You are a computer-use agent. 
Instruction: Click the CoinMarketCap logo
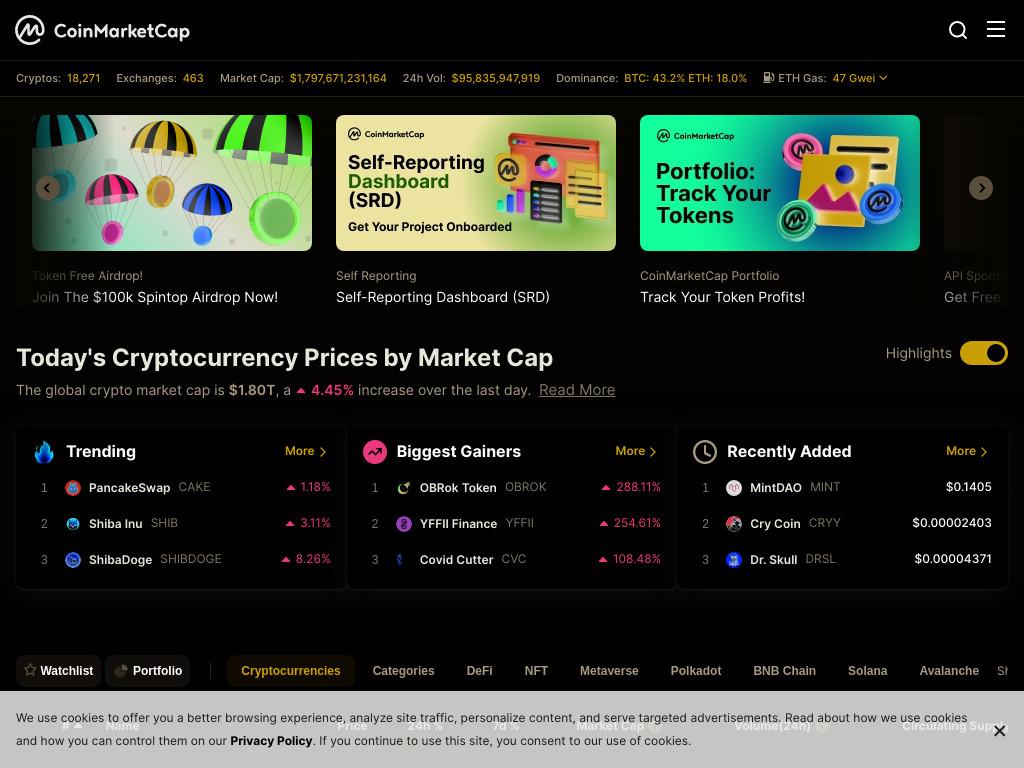(x=103, y=30)
